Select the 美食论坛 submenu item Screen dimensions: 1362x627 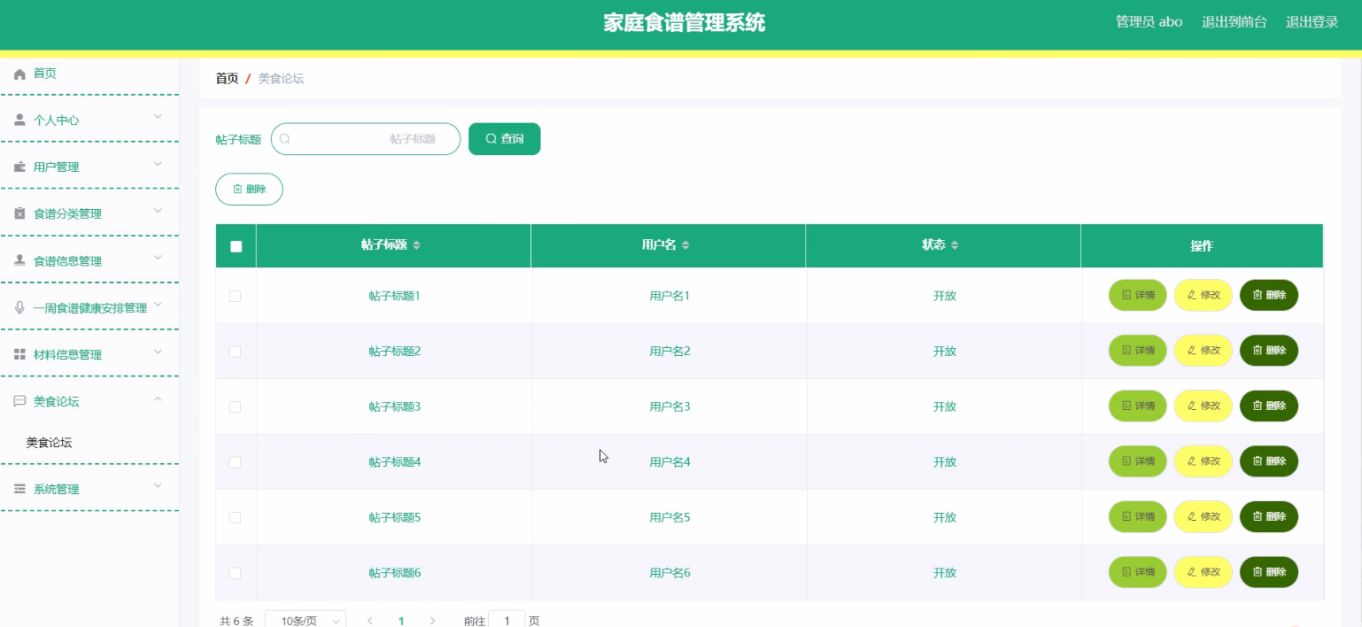click(x=49, y=442)
